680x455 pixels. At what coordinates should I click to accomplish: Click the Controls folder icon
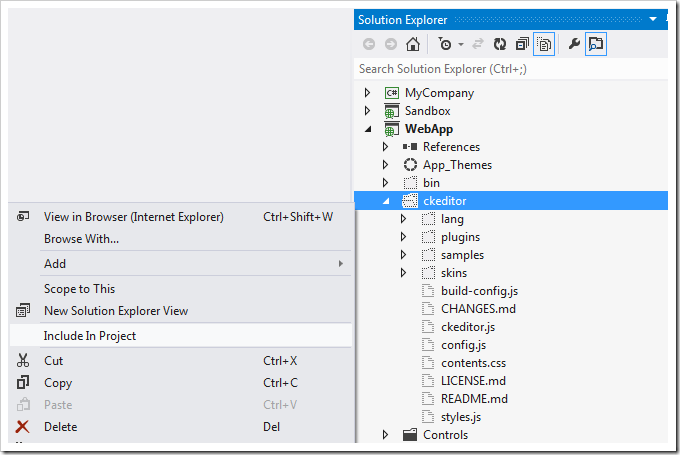(x=410, y=435)
